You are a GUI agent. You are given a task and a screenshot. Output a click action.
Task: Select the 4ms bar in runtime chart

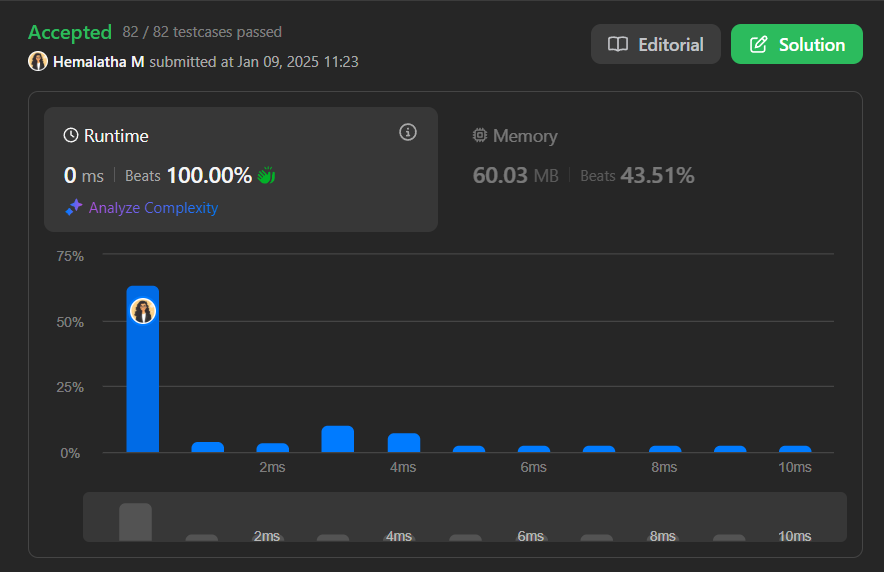point(403,443)
